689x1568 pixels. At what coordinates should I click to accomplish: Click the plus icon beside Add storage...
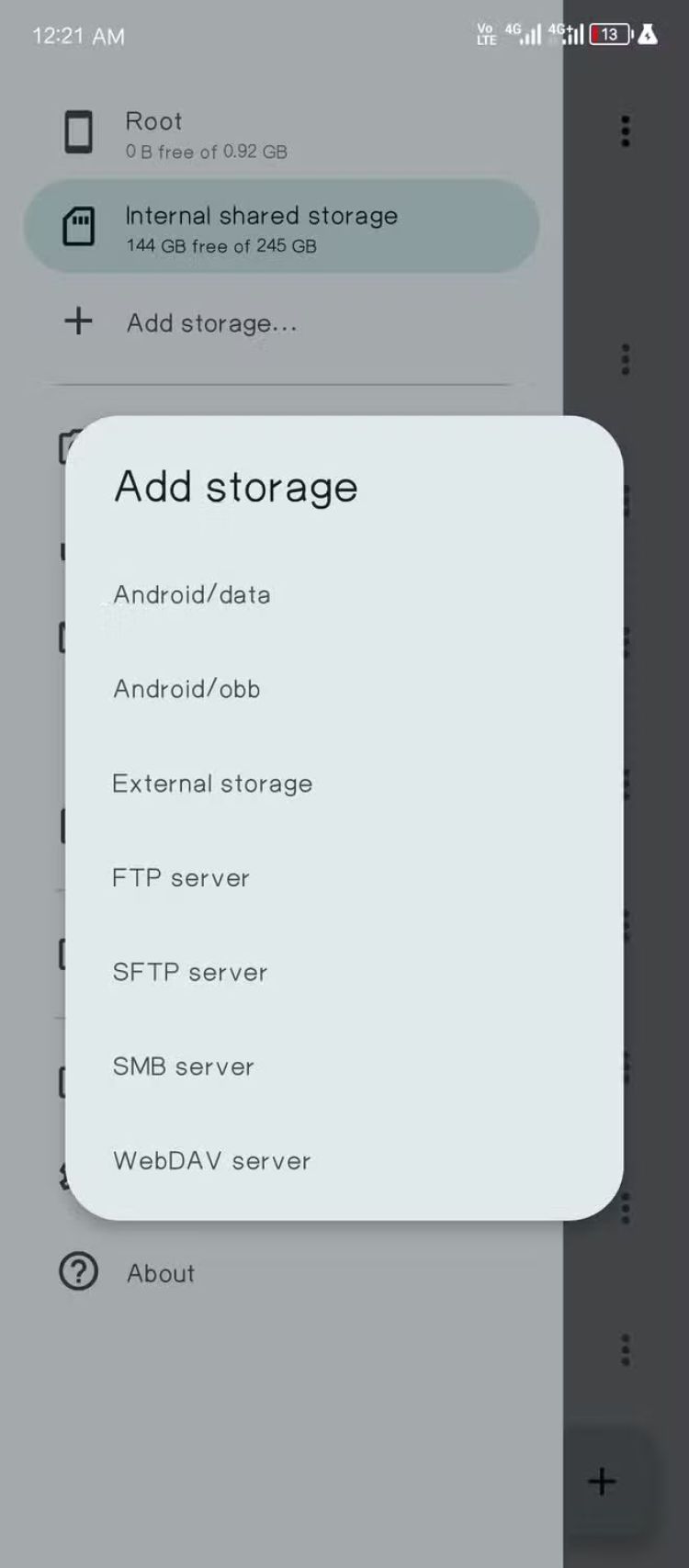tap(78, 321)
